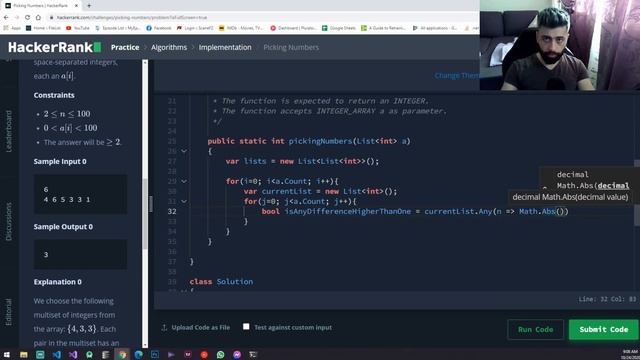Go to Practice in breadcrumb

pos(125,47)
